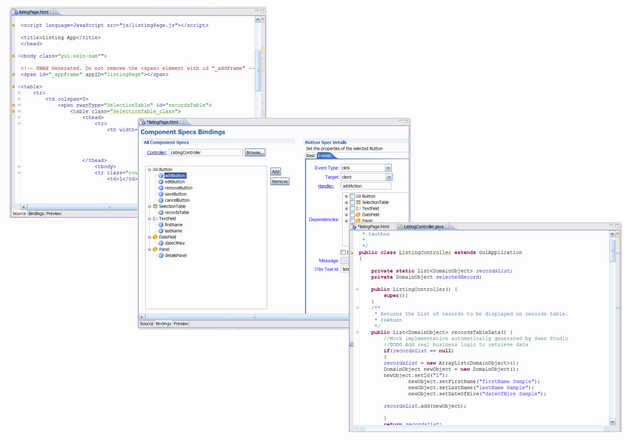The image size is (640, 442).
Task: Click the Browse... button next to Controller
Action: (x=255, y=152)
